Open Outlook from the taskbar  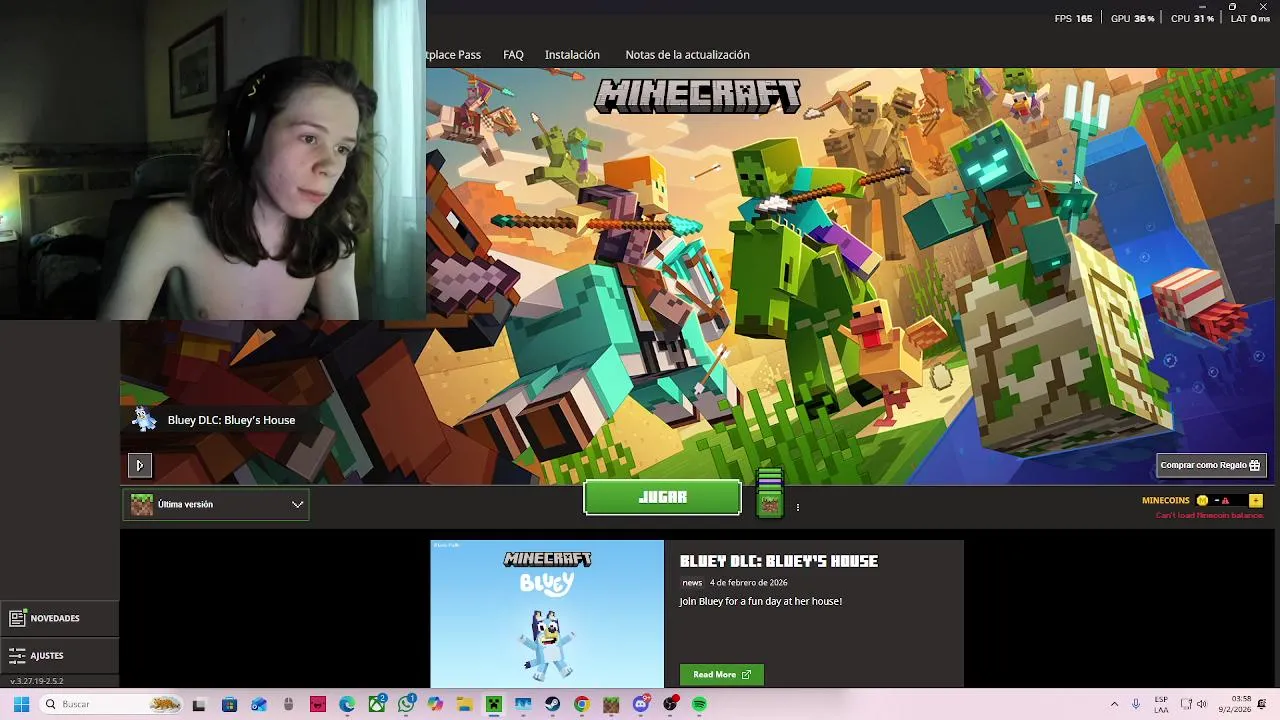pyautogui.click(x=259, y=704)
